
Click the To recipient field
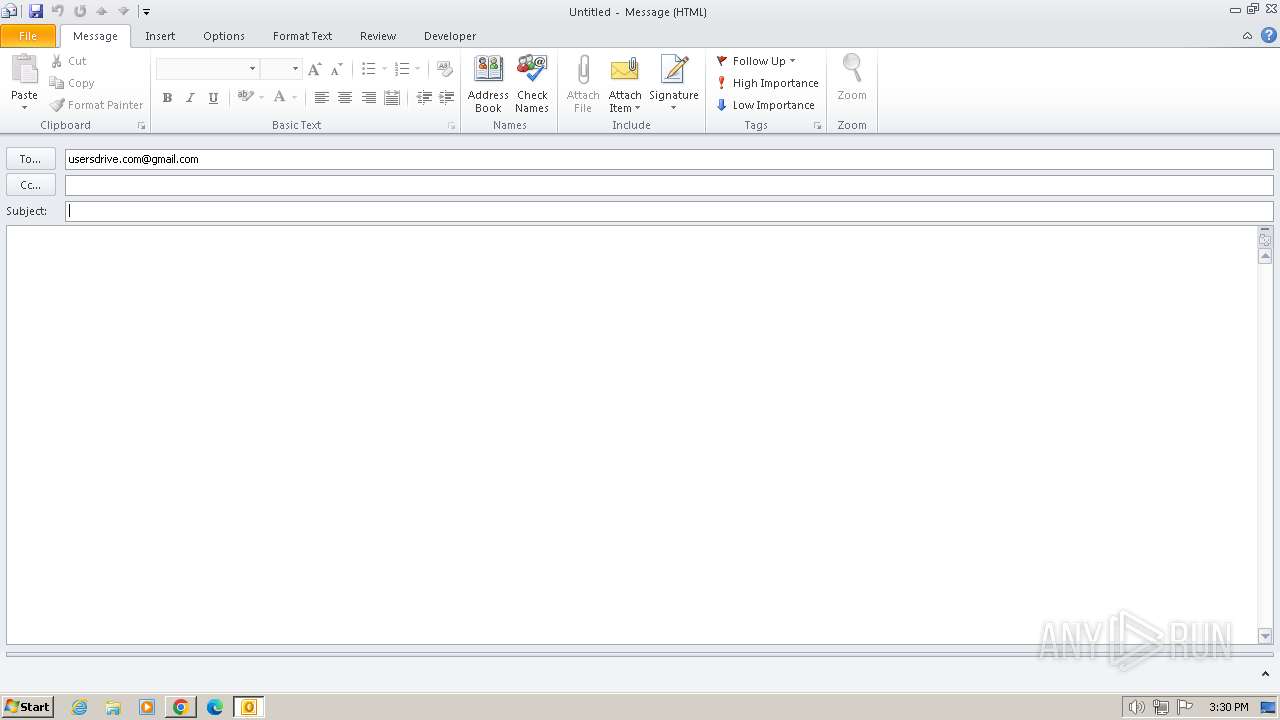[669, 159]
